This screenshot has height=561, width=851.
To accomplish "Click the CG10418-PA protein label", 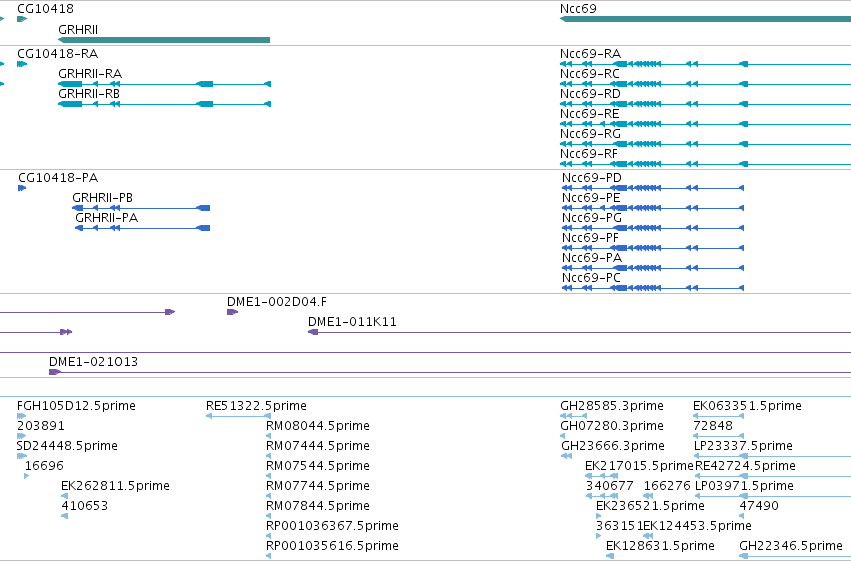I will [58, 178].
